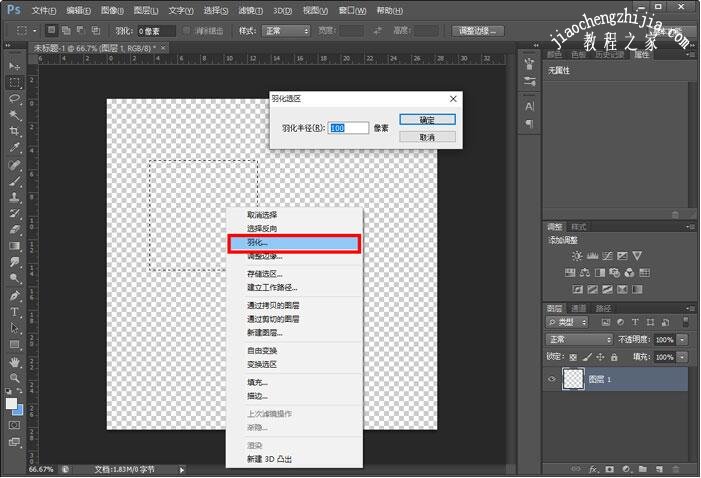Select the Move tool in toolbar

pyautogui.click(x=15, y=66)
